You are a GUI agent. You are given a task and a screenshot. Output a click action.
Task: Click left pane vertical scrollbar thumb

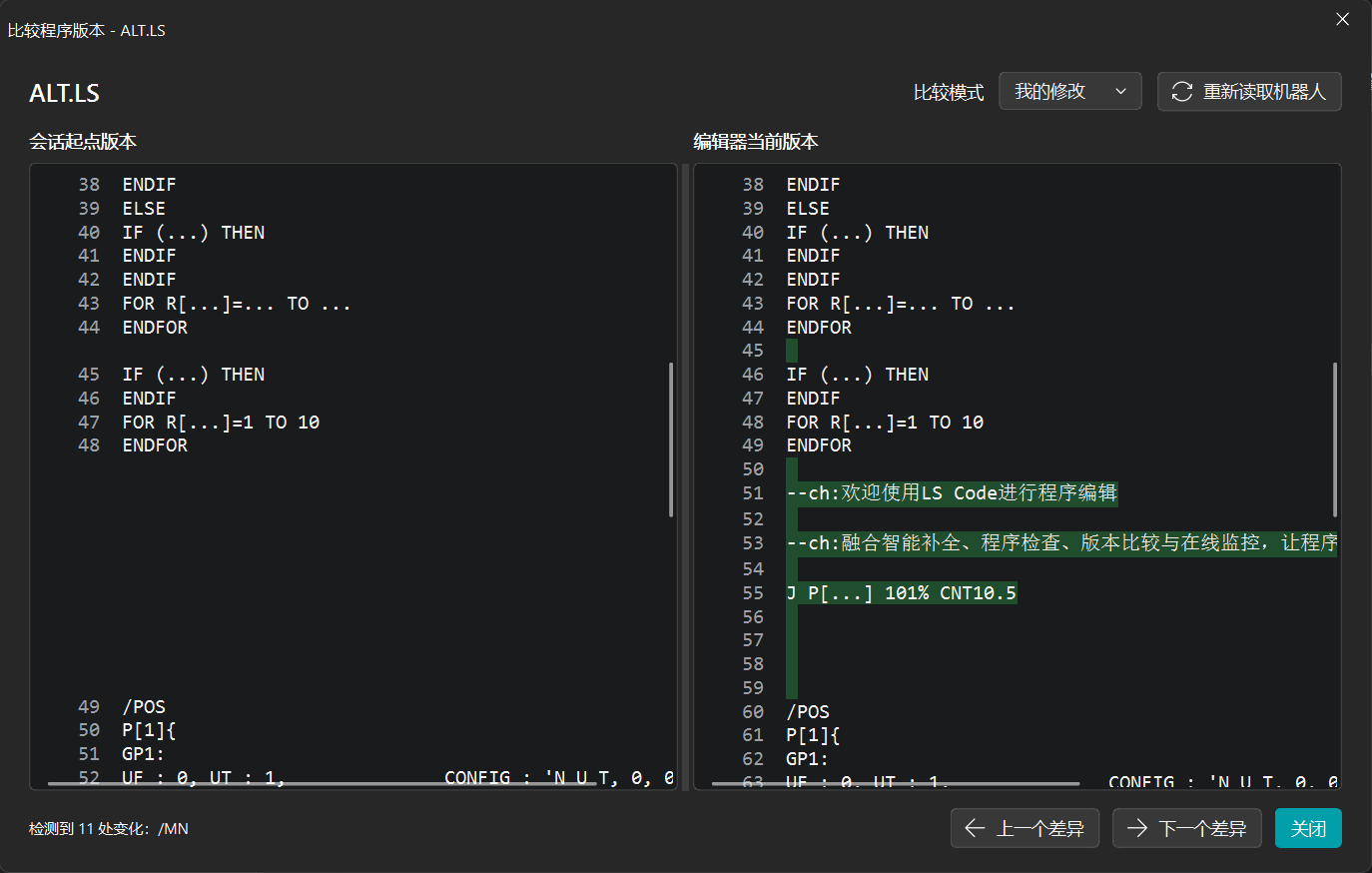click(671, 439)
